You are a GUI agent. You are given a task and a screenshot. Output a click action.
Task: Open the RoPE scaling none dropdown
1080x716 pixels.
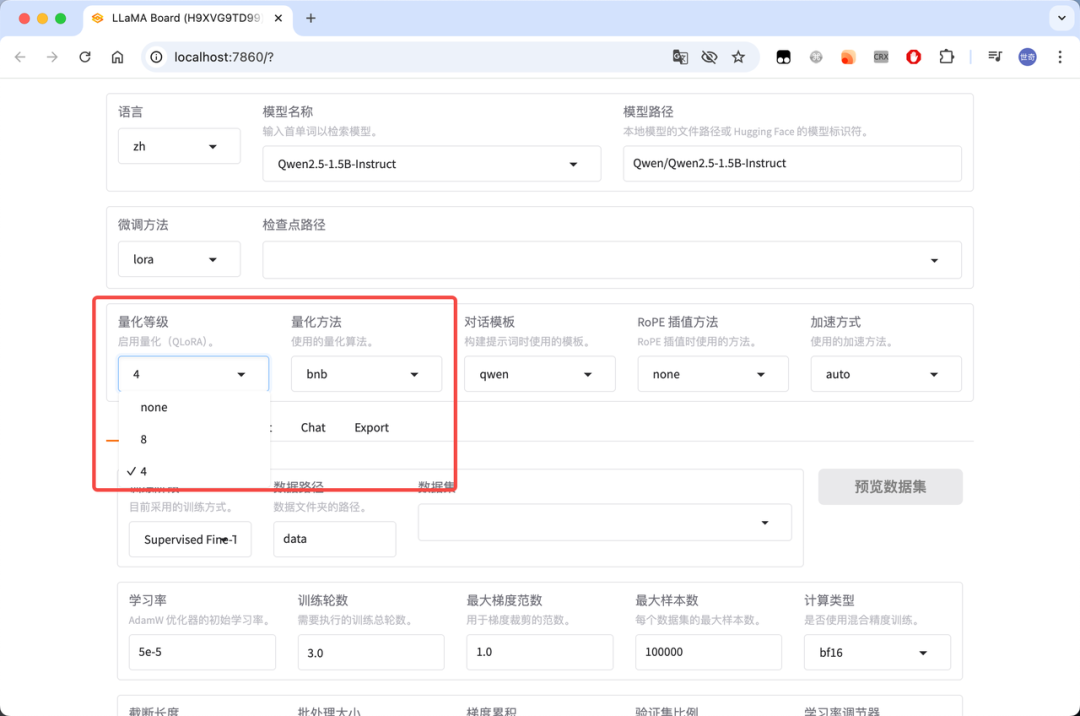[713, 374]
